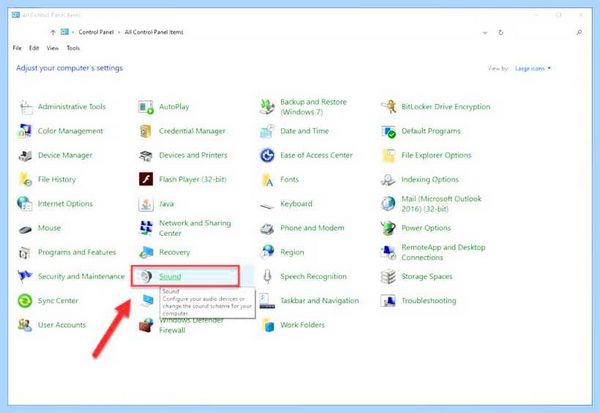Expand the chevron after Control Panel breadcrumb
This screenshot has height=413, width=600.
(x=119, y=32)
